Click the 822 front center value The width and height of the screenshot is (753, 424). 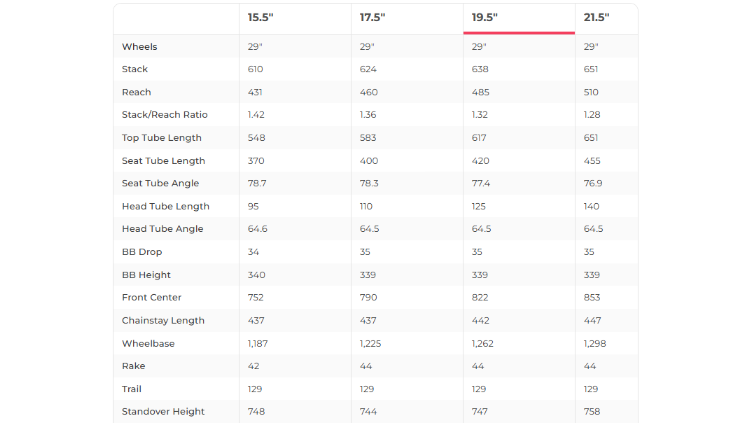pos(481,297)
